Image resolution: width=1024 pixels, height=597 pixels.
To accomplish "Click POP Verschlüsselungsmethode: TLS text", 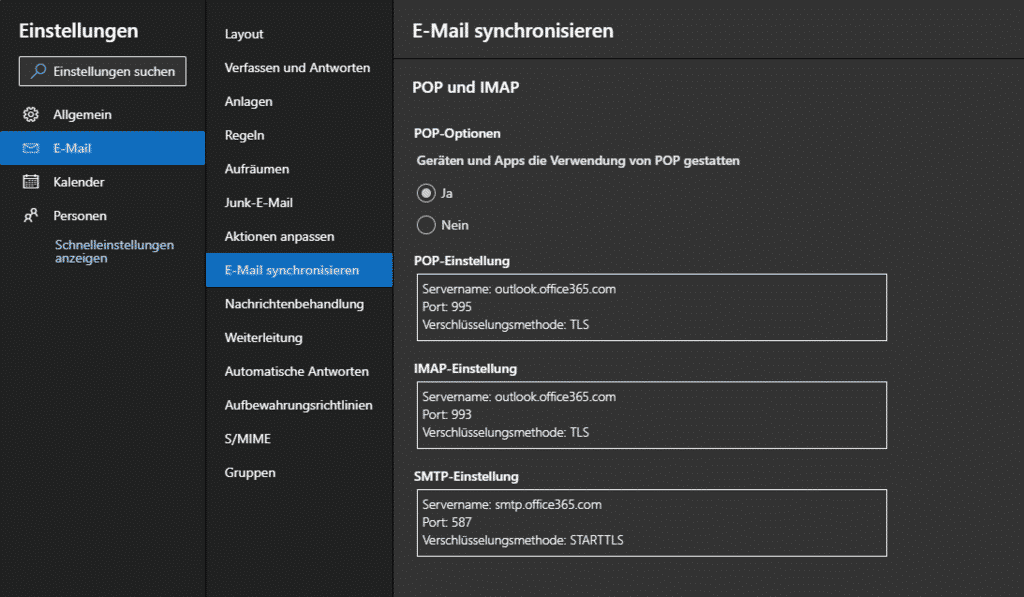I will click(x=505, y=325).
